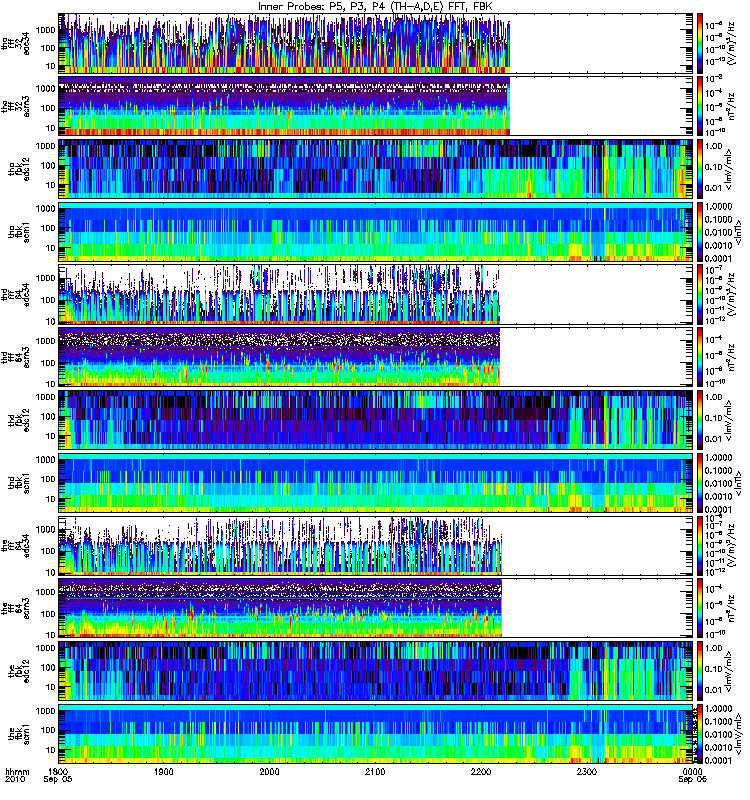This screenshot has height=800, width=750.
Task: Click the 'Sep 05' date label
Action: (x=58, y=780)
